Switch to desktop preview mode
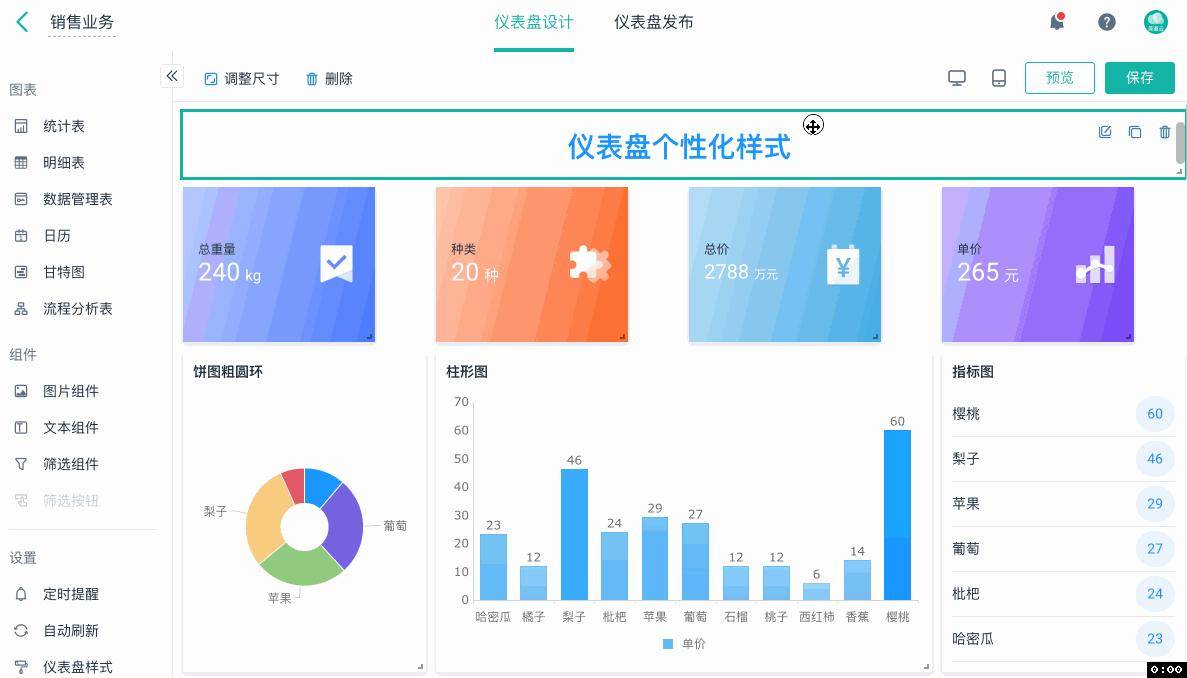Screen dimensions: 1187x678 (957, 78)
